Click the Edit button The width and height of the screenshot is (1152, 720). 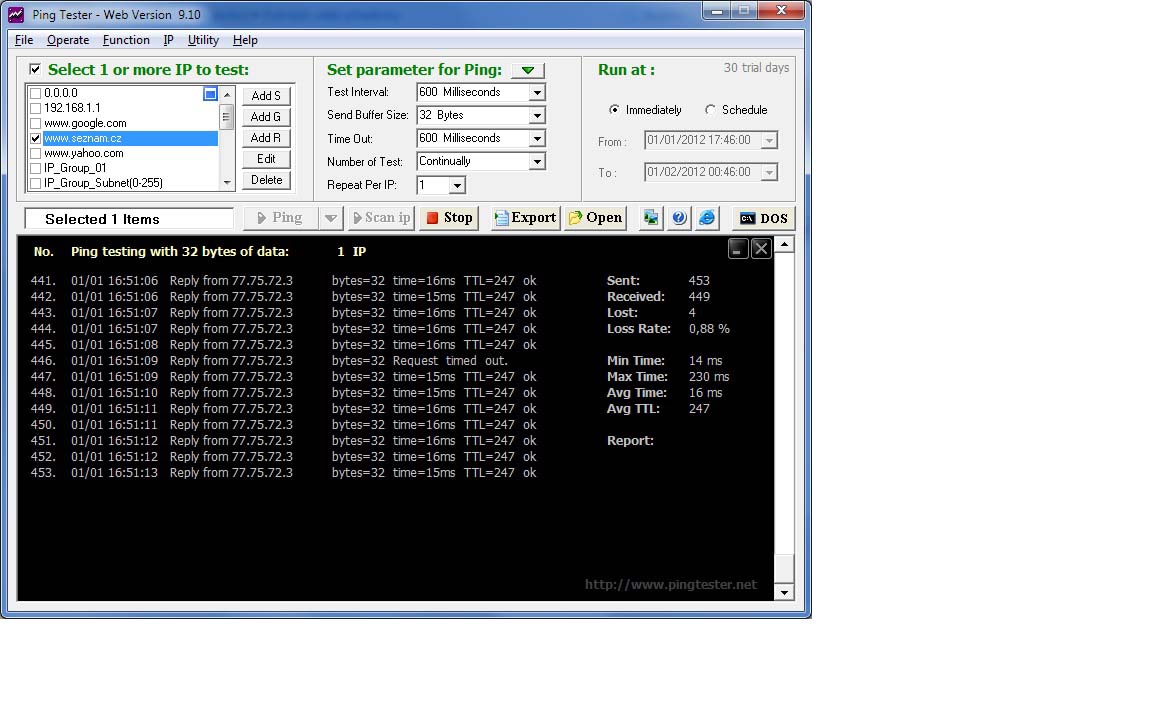[266, 159]
